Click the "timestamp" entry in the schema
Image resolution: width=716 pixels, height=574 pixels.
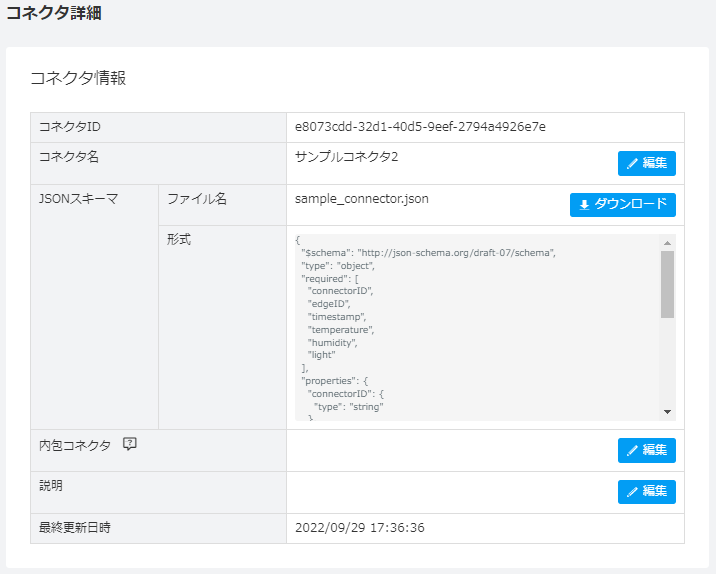337,317
